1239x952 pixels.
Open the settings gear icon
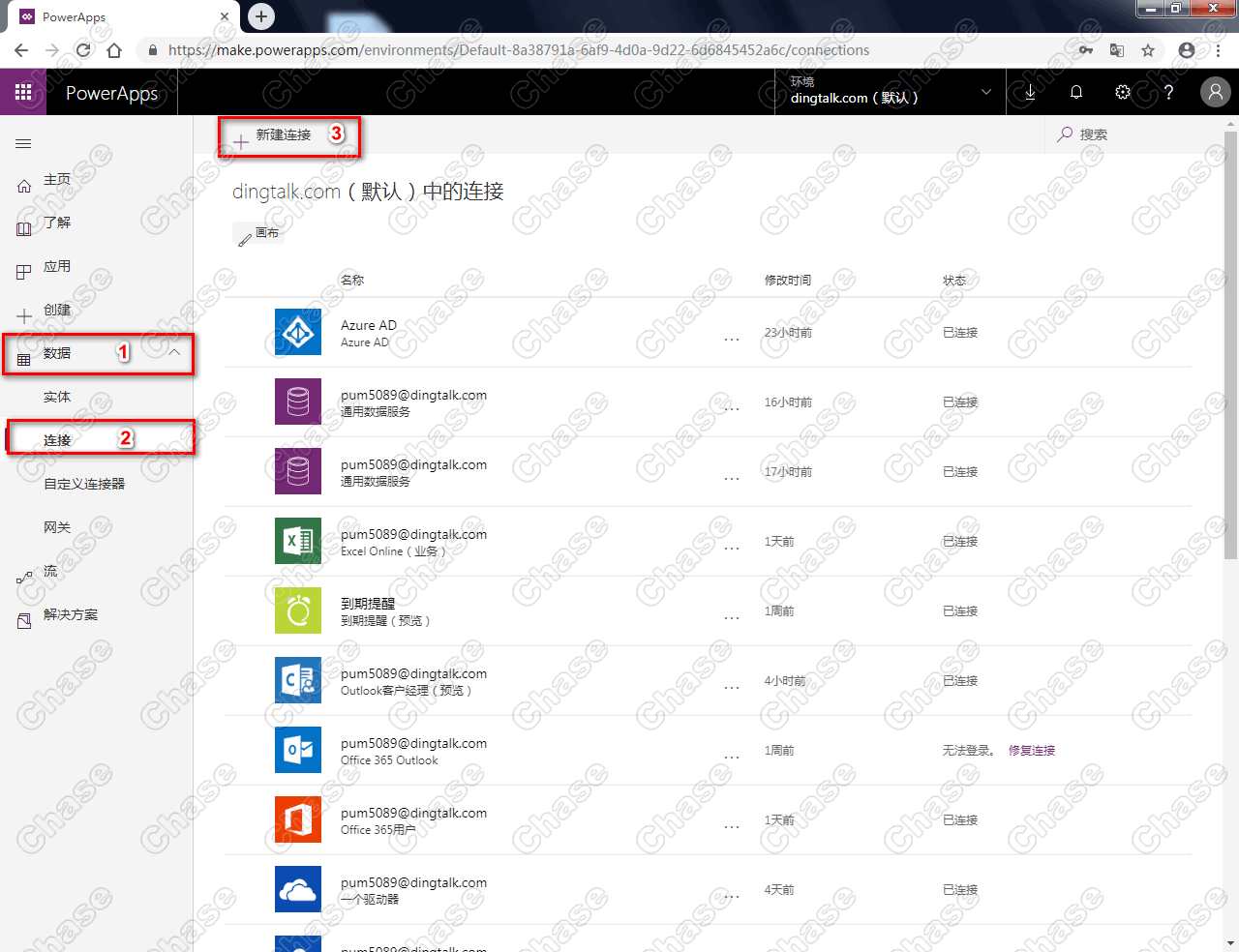pyautogui.click(x=1123, y=92)
